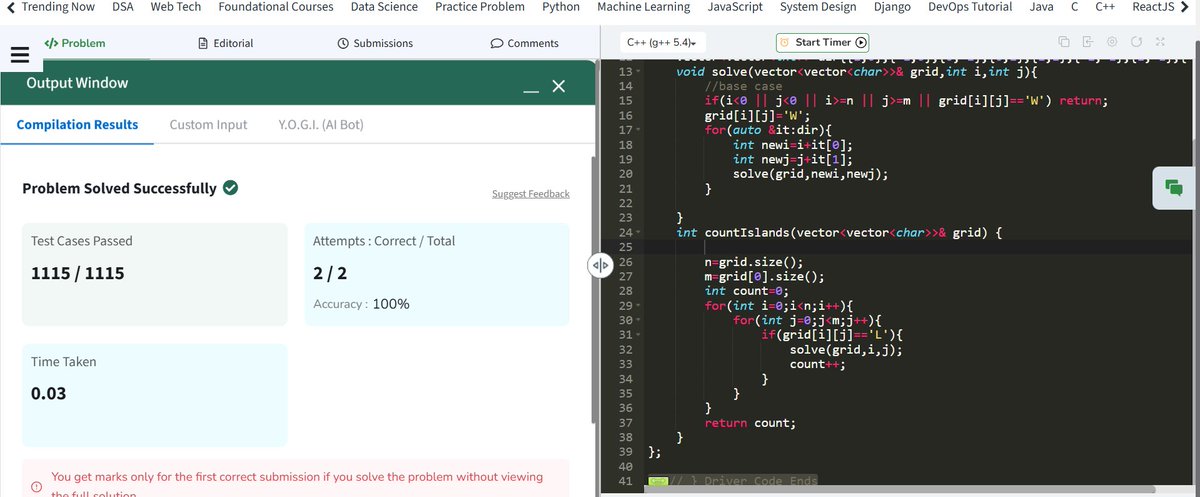Switch to the Editorial tab
Viewport: 1200px width, 497px height.
click(226, 43)
